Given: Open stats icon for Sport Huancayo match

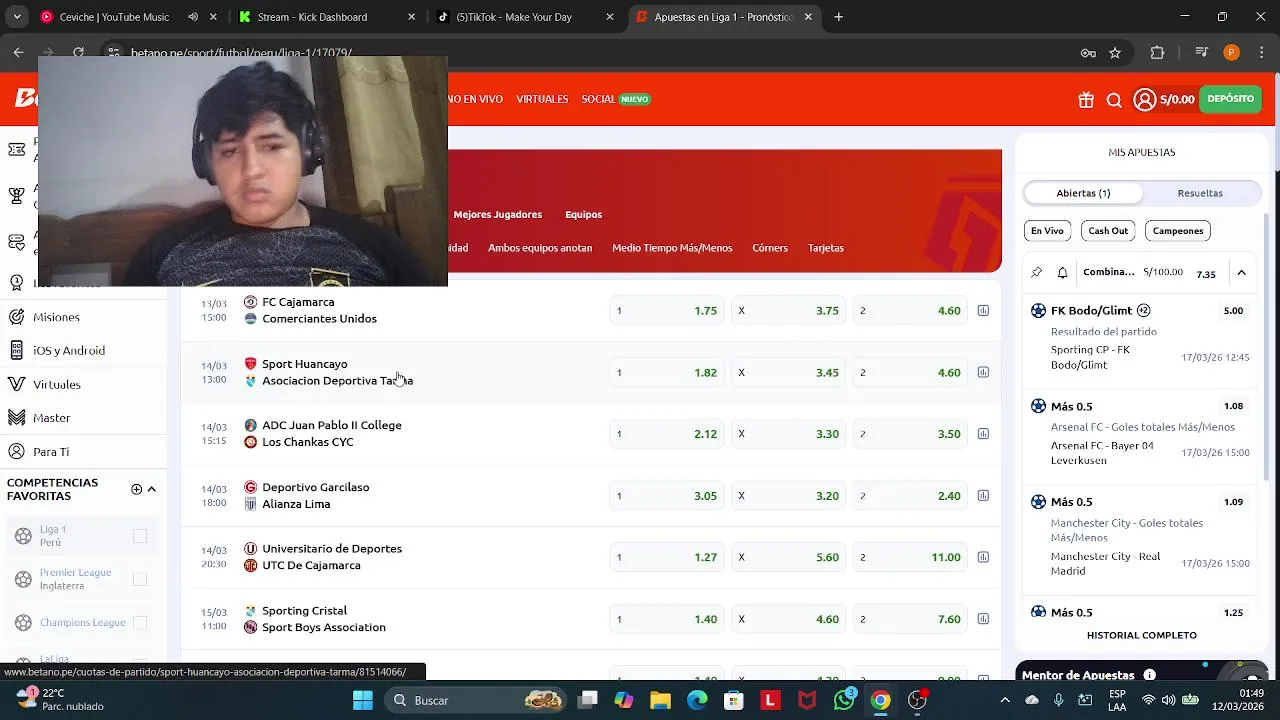Looking at the screenshot, I should (x=983, y=373).
